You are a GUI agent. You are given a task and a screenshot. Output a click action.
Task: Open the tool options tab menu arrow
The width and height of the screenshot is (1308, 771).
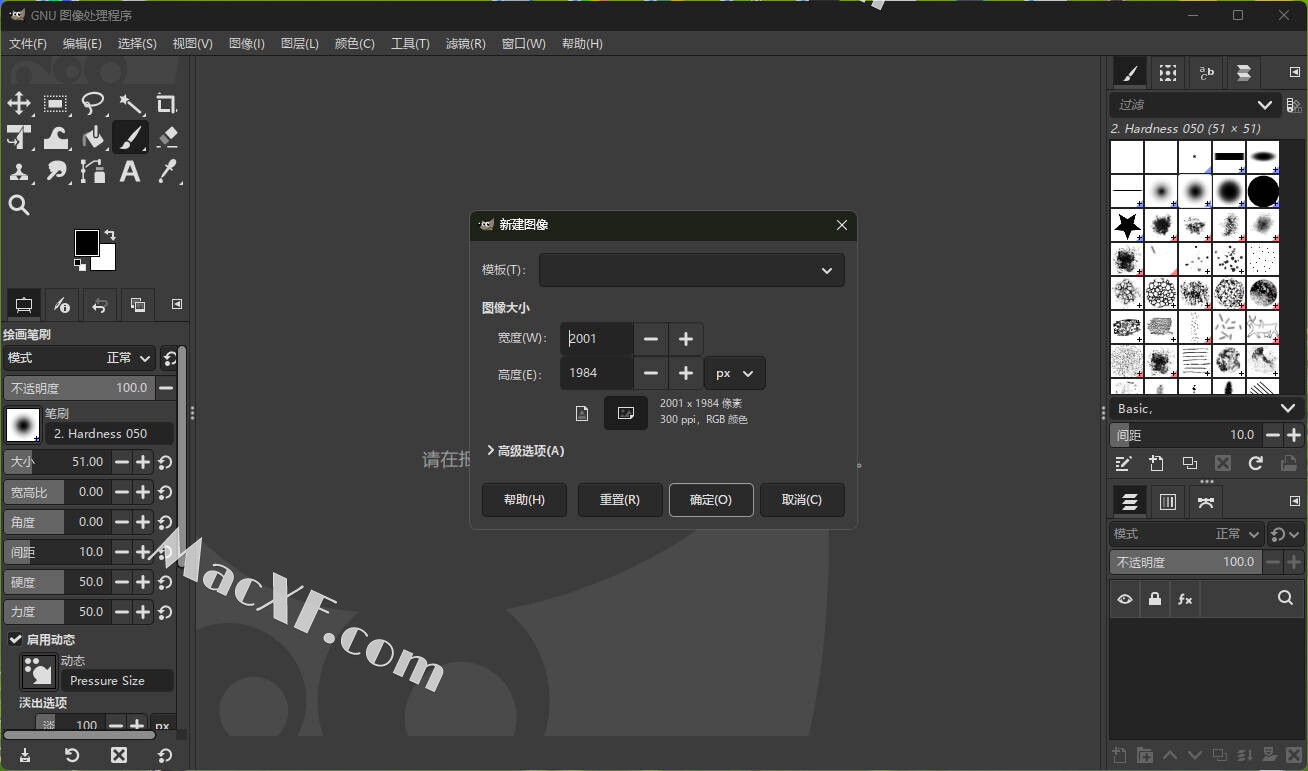coord(177,304)
